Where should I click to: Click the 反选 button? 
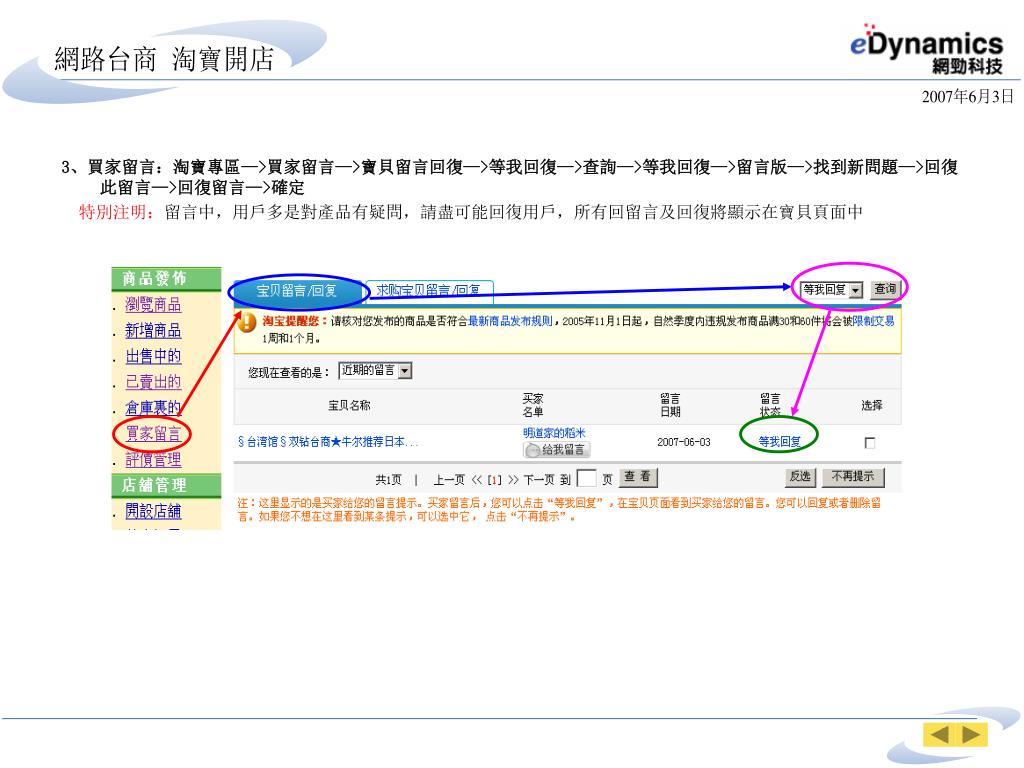tap(800, 477)
